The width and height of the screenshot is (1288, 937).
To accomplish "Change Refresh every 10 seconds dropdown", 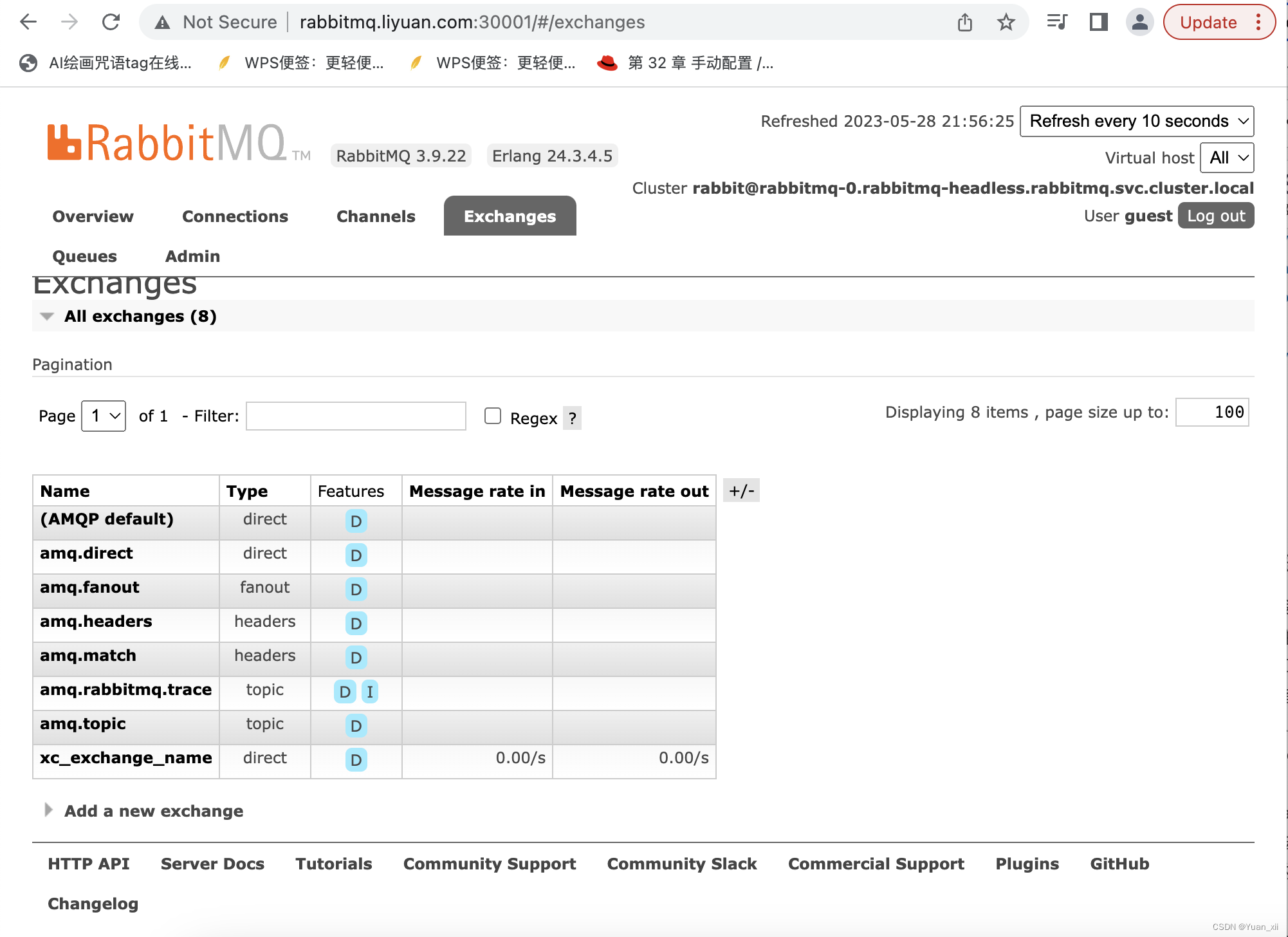I will tap(1139, 120).
